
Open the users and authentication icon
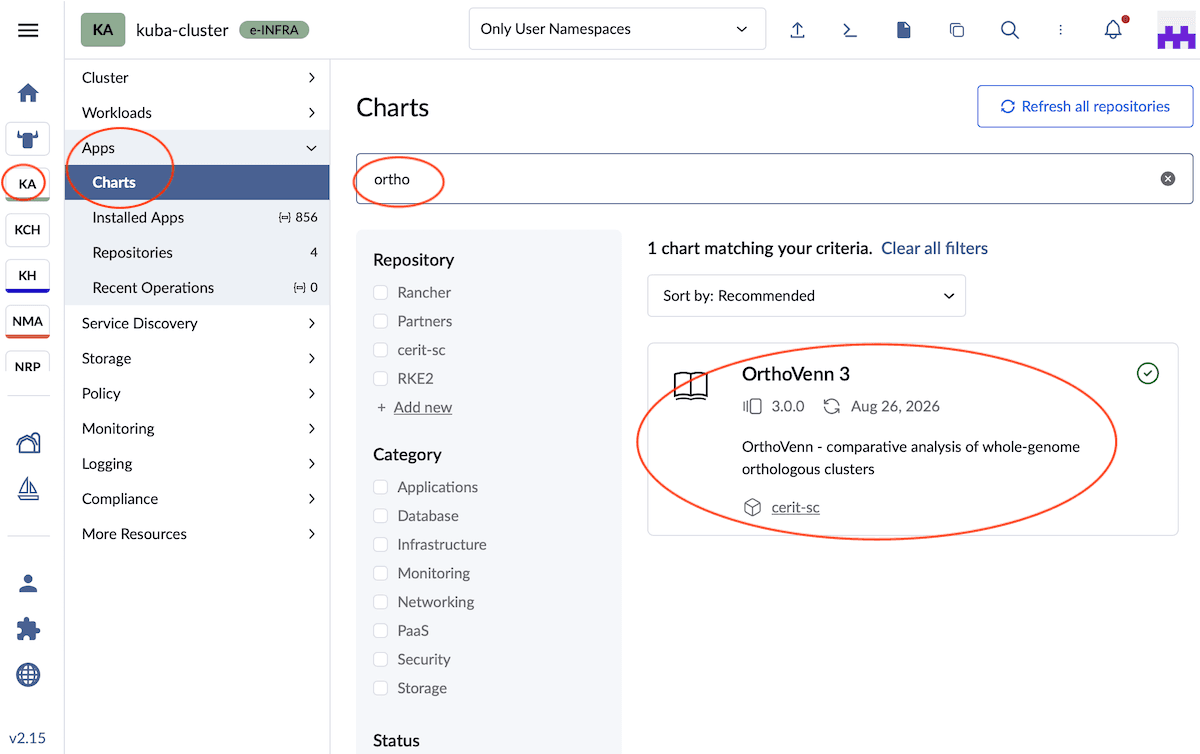28,583
